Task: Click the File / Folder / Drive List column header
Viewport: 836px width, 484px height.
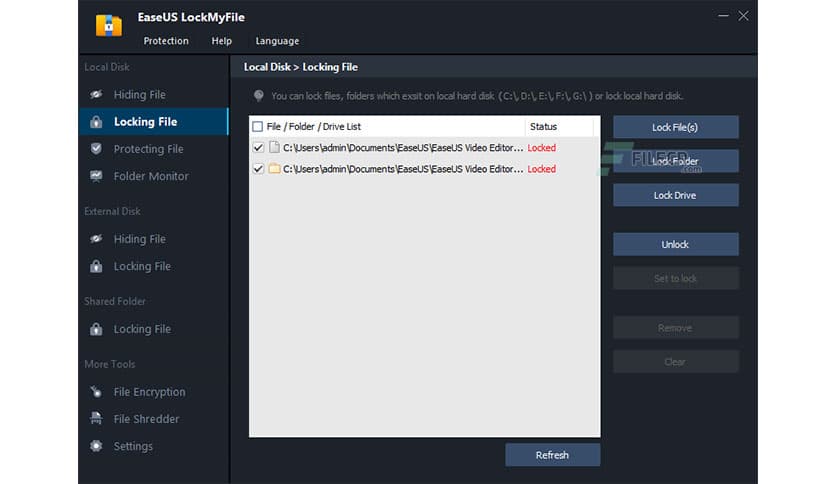Action: click(x=314, y=126)
